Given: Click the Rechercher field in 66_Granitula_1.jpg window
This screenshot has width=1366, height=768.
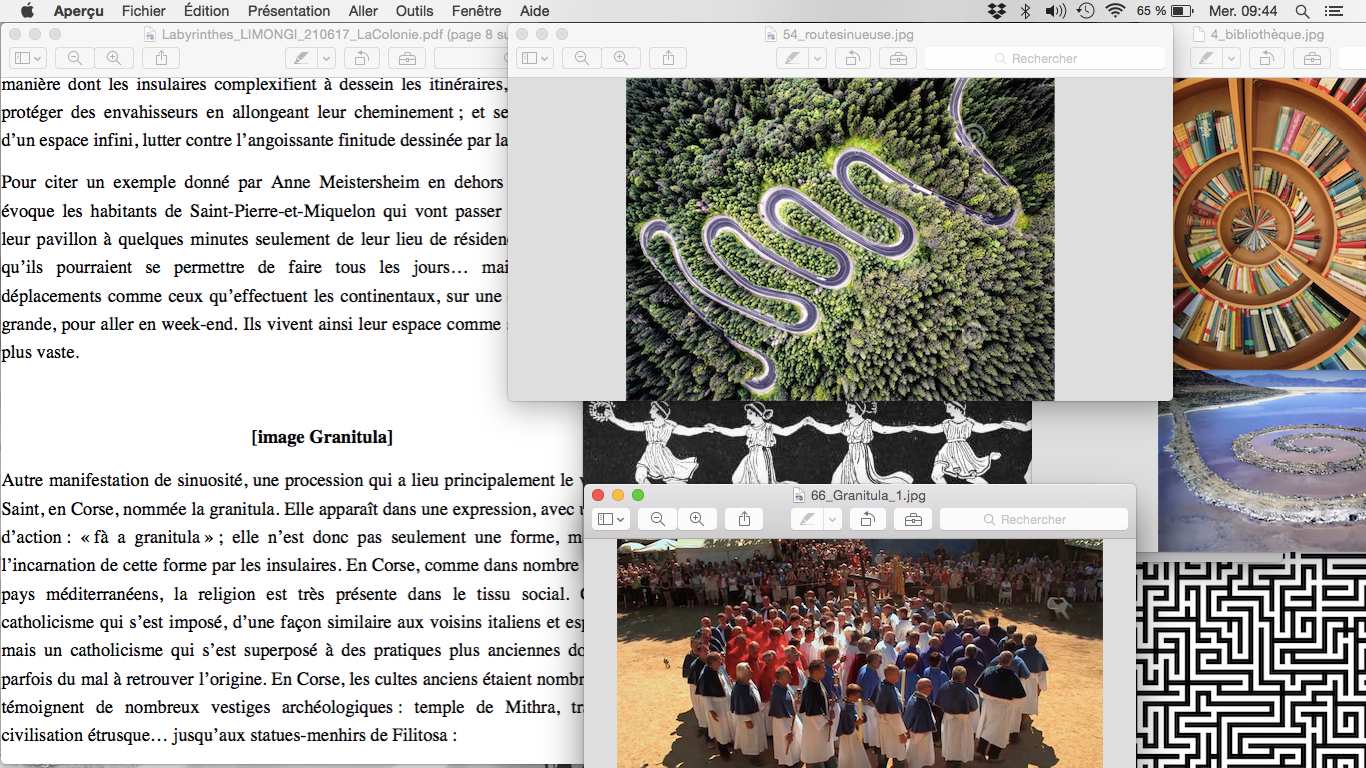Looking at the screenshot, I should pyautogui.click(x=1033, y=519).
